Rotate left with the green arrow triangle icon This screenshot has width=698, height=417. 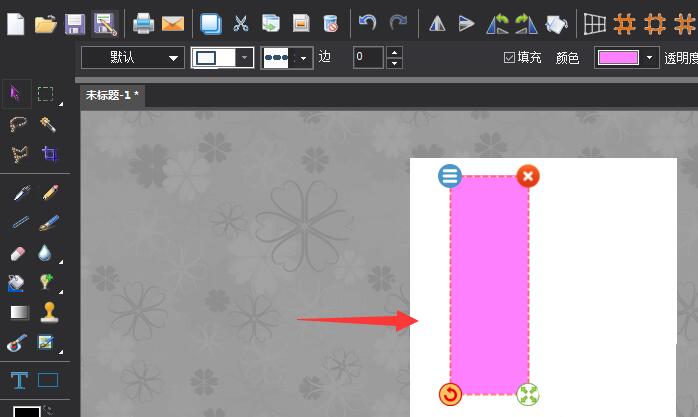(x=498, y=24)
